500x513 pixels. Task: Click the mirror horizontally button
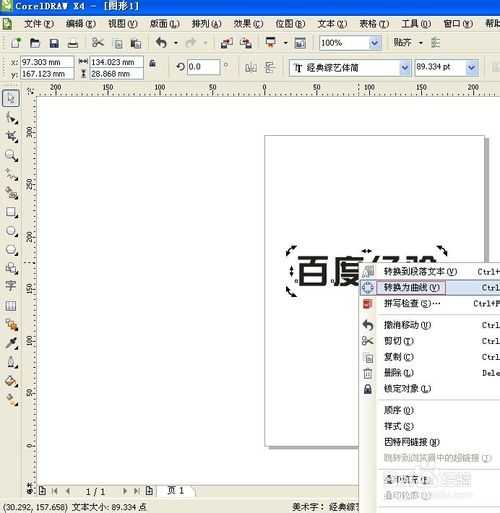pyautogui.click(x=251, y=68)
